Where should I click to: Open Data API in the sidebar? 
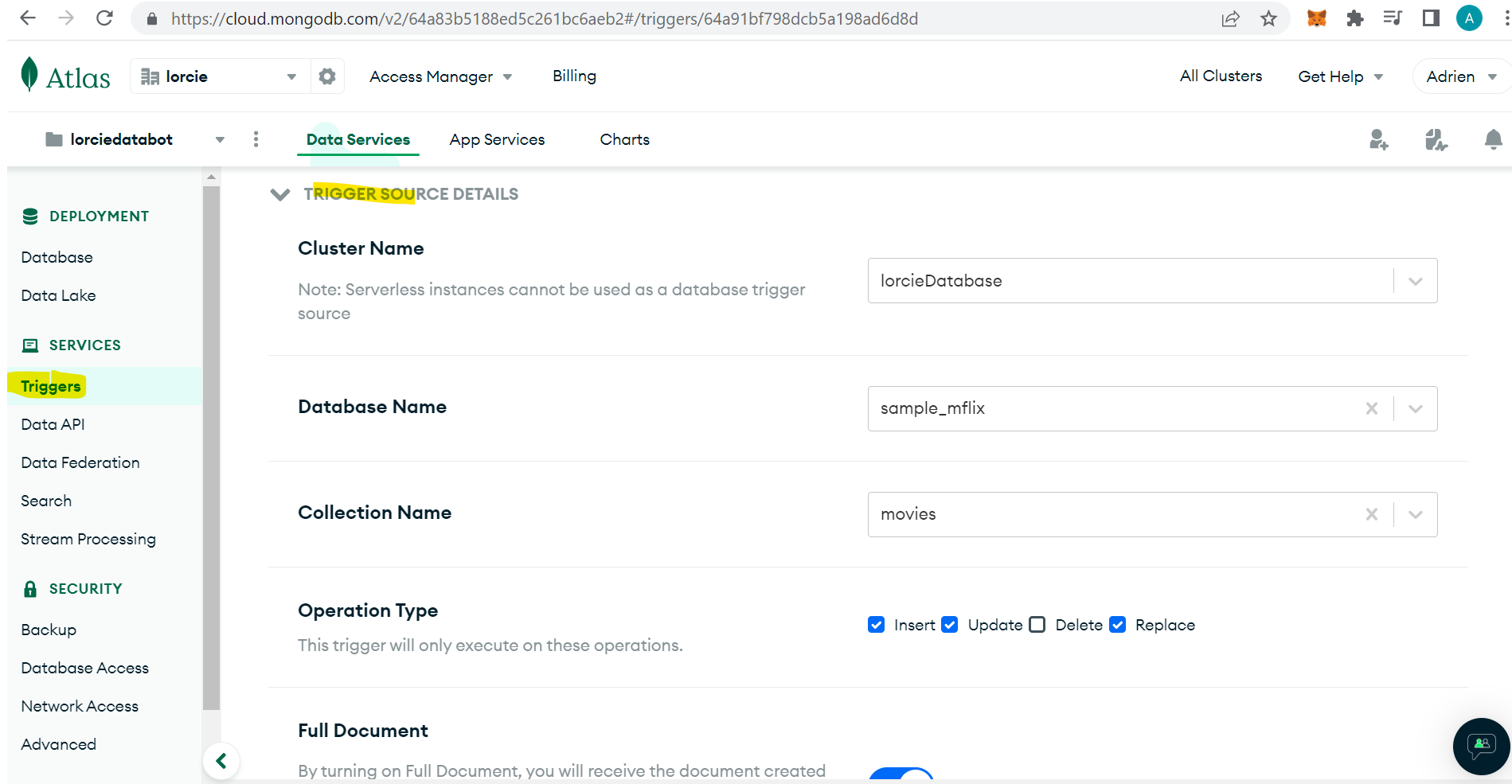point(53,424)
